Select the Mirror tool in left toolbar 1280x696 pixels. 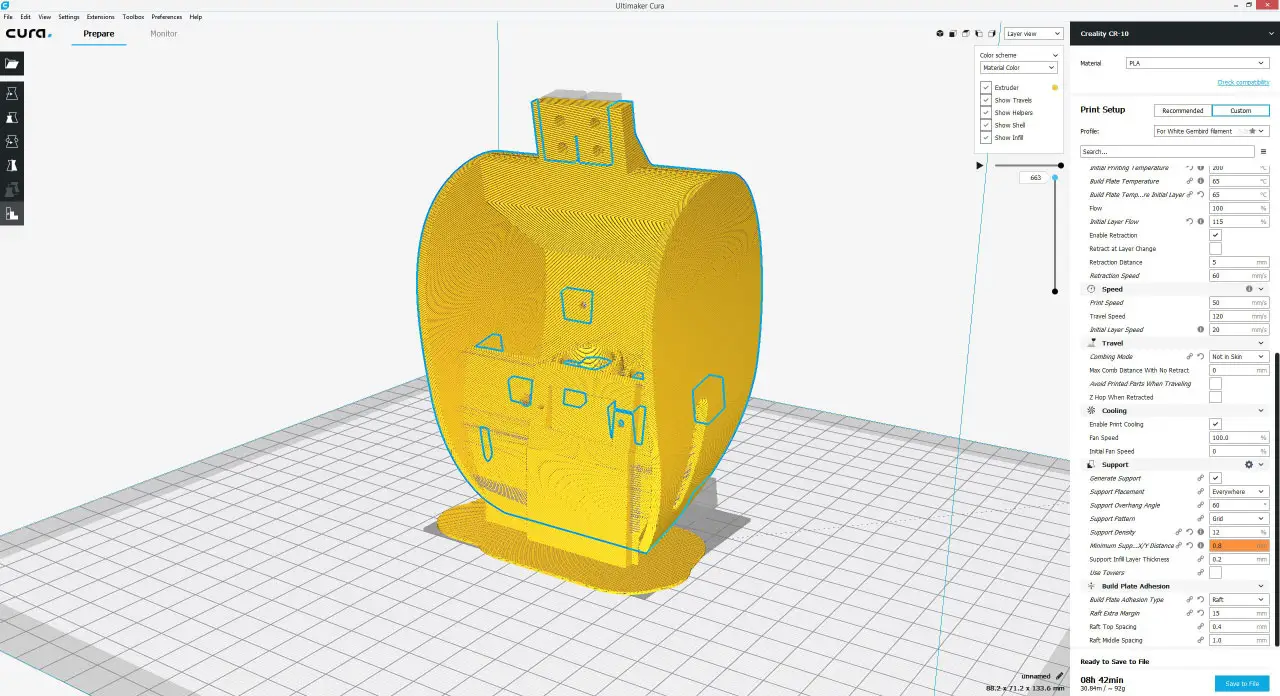(x=12, y=165)
